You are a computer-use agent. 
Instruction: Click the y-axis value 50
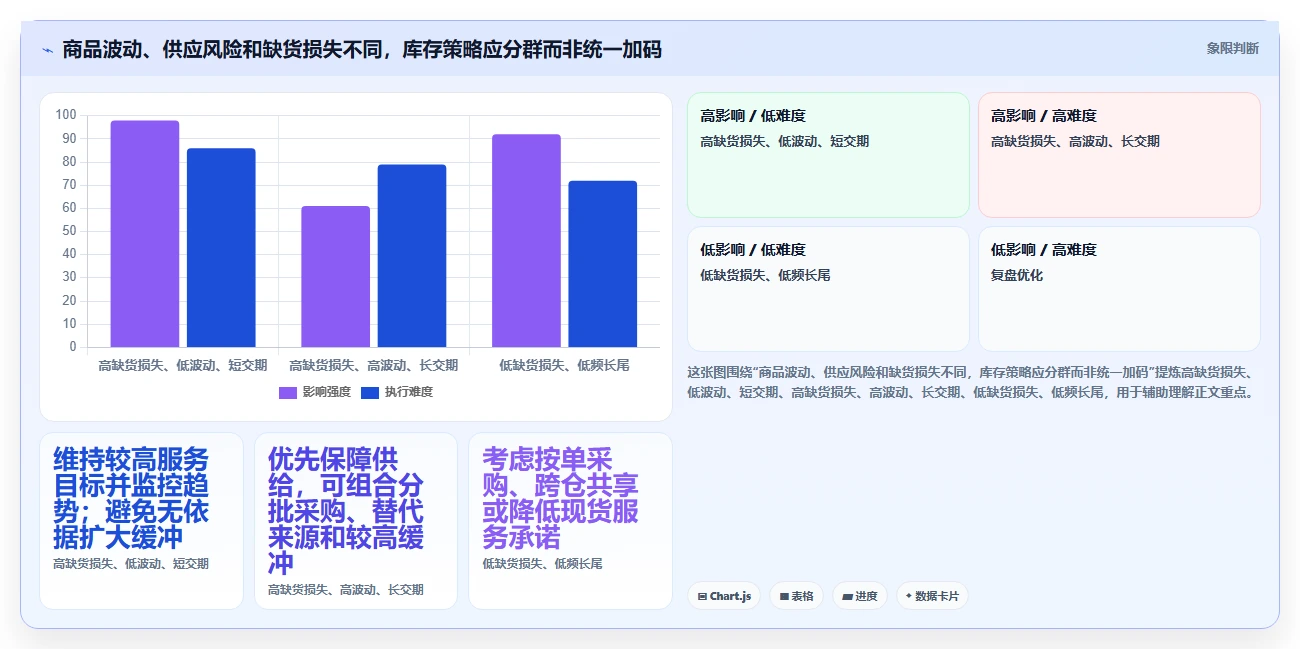tap(69, 231)
